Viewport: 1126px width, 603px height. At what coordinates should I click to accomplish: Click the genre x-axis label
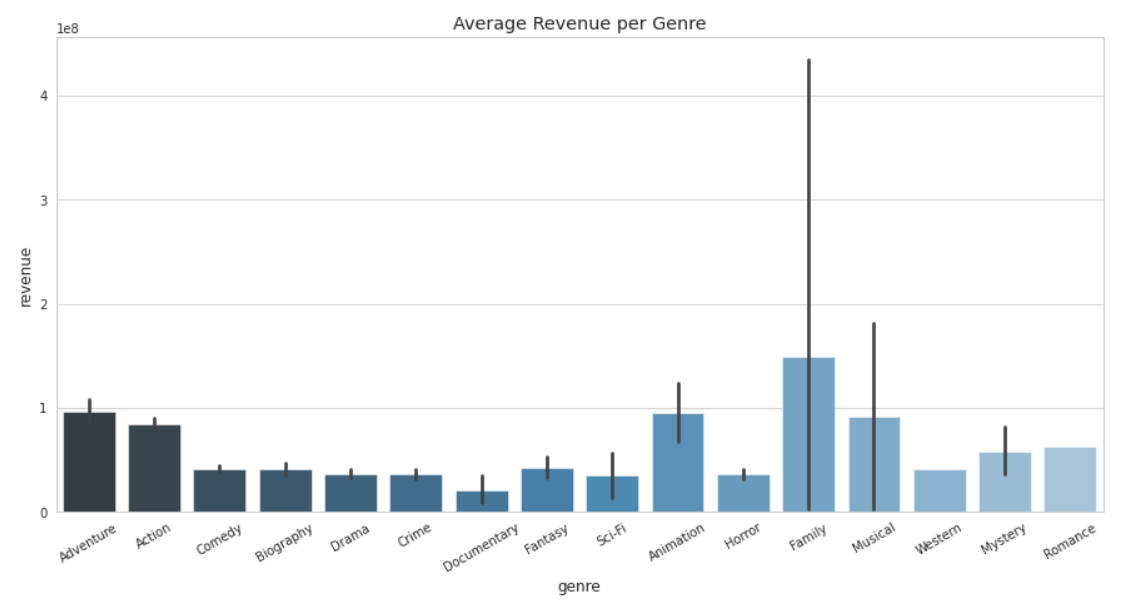[x=580, y=587]
